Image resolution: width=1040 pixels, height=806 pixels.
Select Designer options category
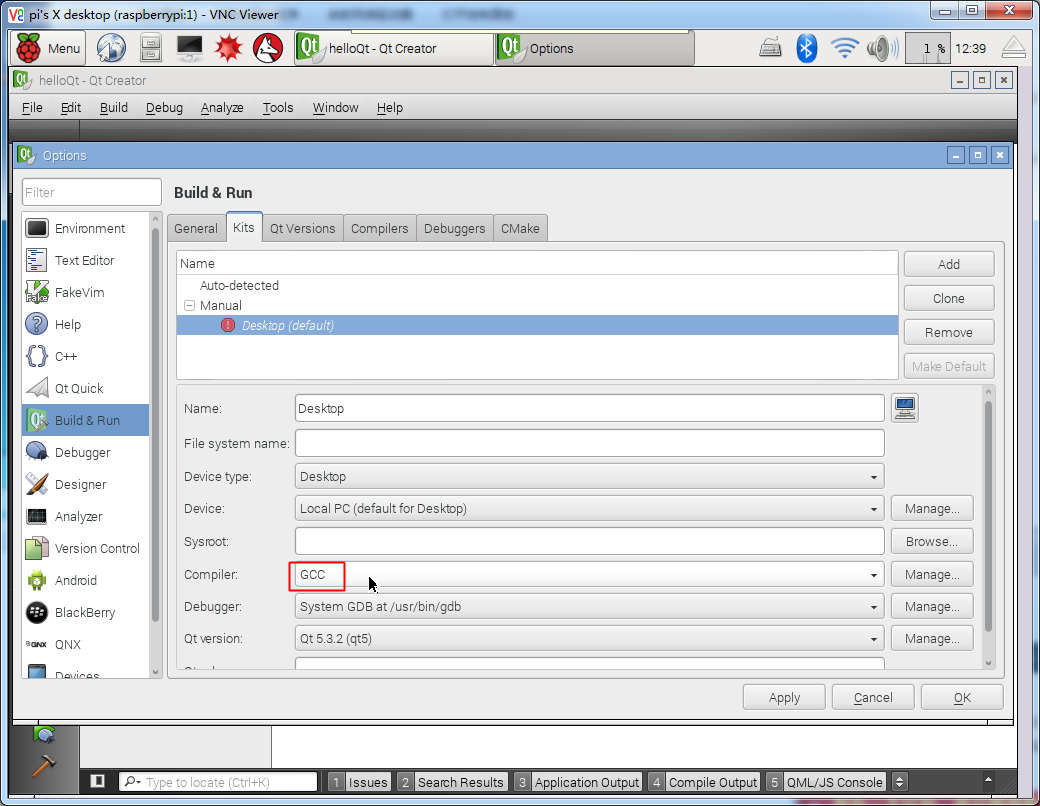click(86, 484)
